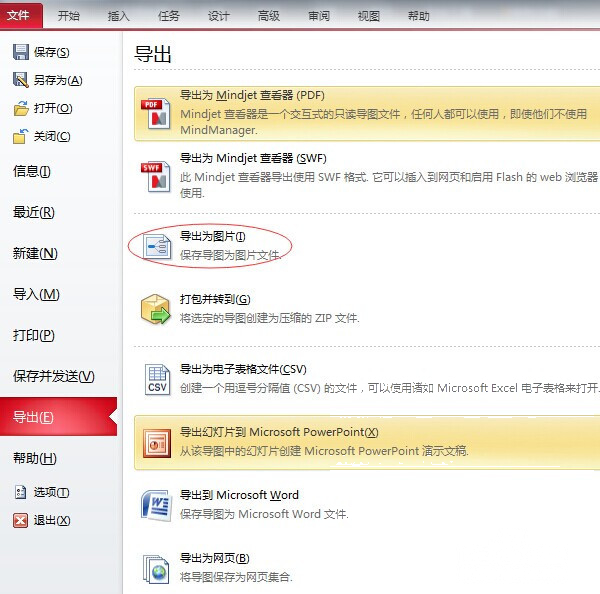This screenshot has height=594, width=600.
Task: Select 另存为(A) in the sidebar
Action: click(58, 80)
